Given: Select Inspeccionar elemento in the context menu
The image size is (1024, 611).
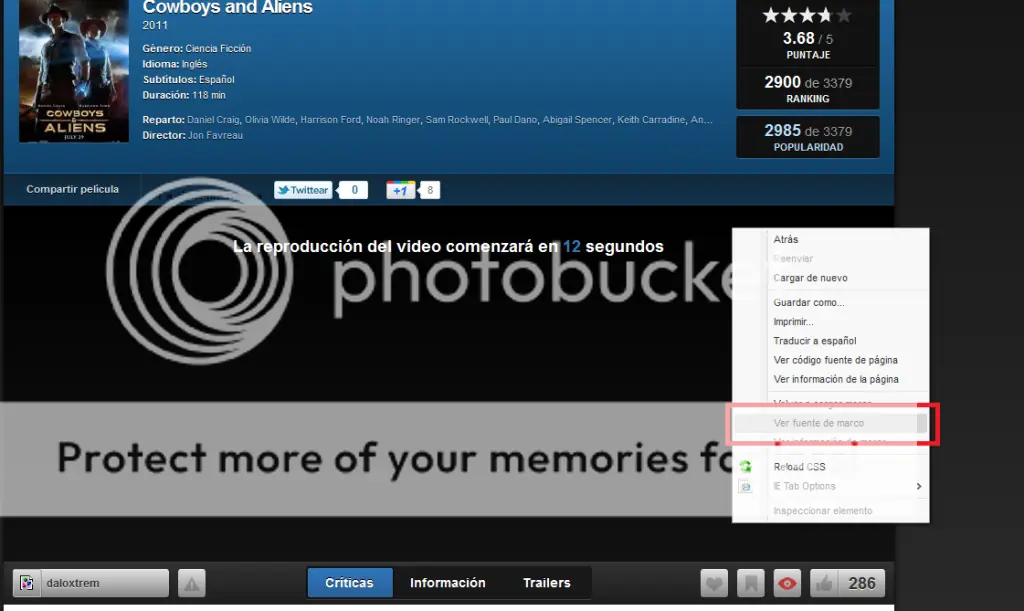Looking at the screenshot, I should 823,510.
